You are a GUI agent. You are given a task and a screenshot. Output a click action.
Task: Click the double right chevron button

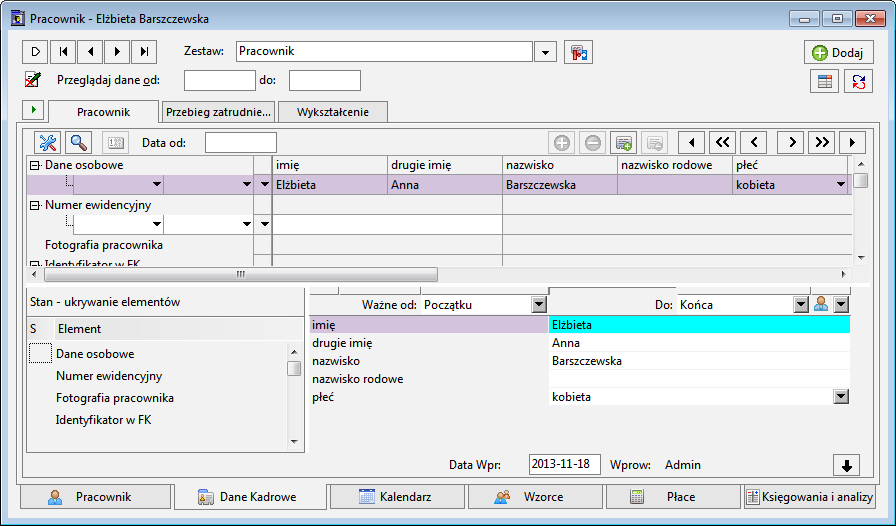tap(822, 142)
